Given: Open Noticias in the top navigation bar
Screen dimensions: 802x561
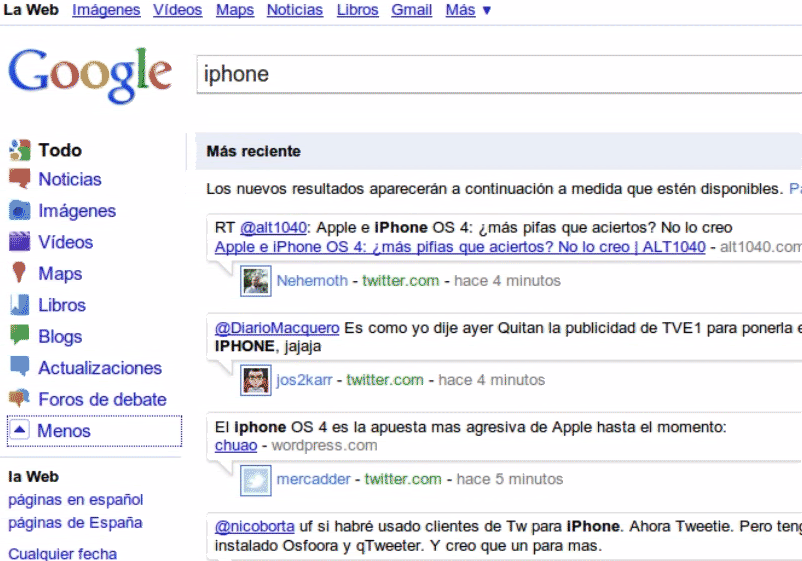Looking at the screenshot, I should 295,10.
